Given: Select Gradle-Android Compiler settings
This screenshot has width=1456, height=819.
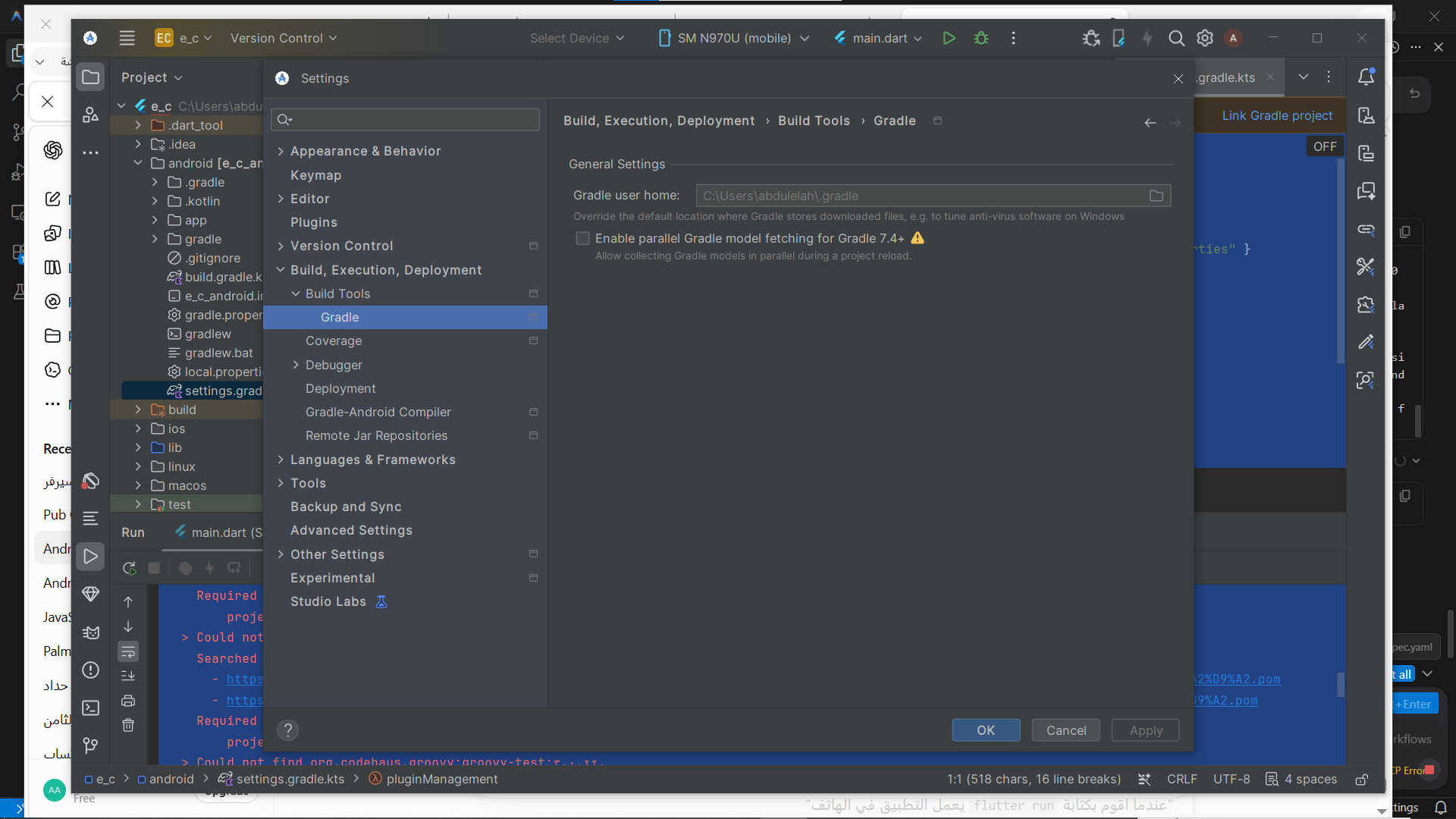Looking at the screenshot, I should click(x=378, y=412).
